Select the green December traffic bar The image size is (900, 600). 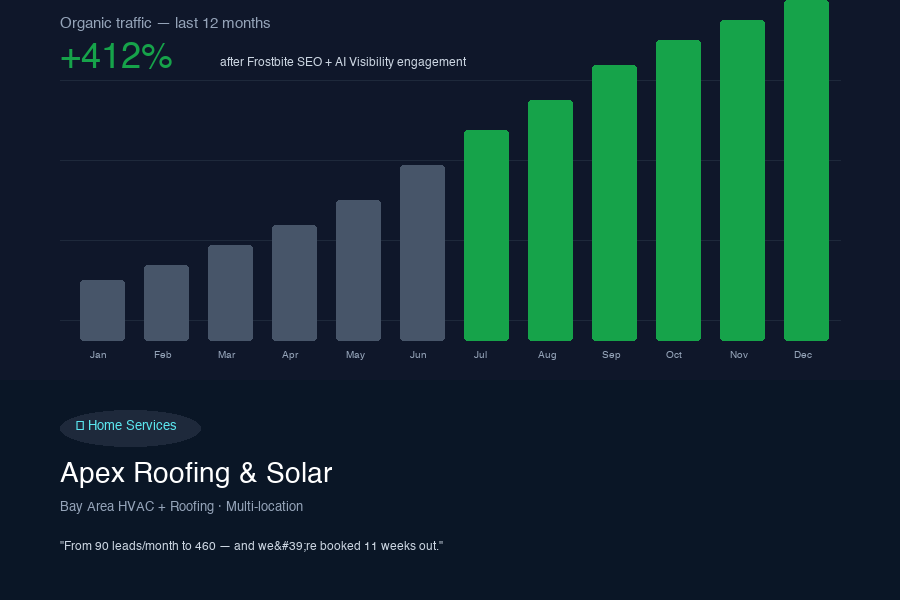(x=806, y=171)
